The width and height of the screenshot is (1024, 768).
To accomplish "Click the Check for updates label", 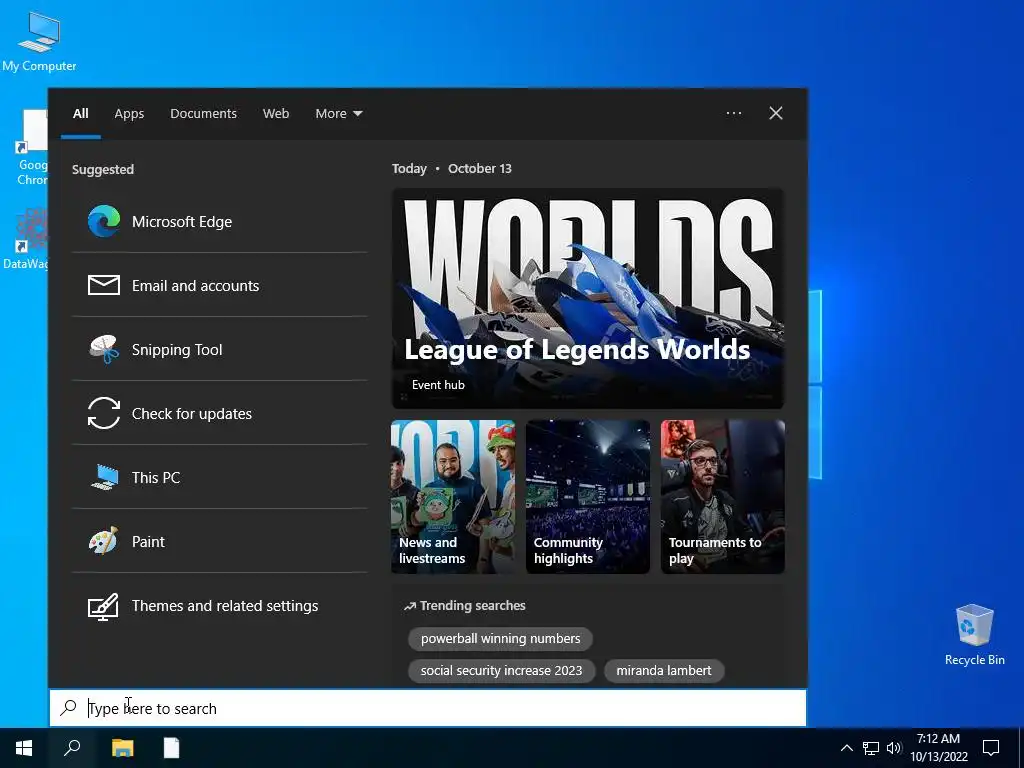I will click(192, 414).
